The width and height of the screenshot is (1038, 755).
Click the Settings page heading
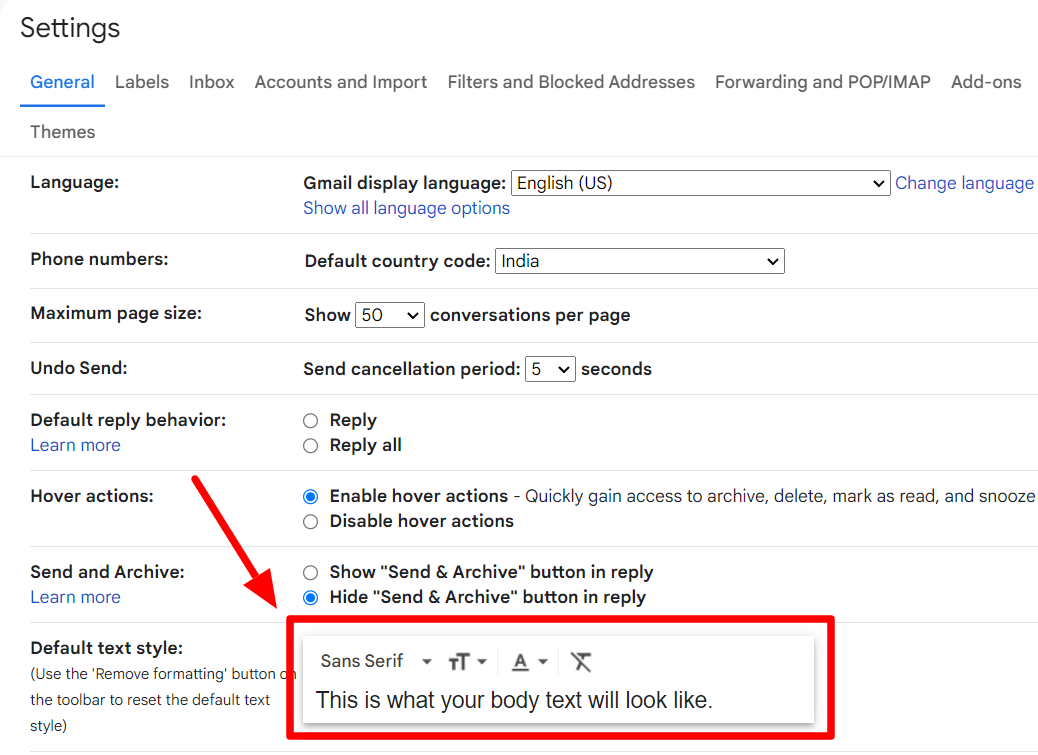tap(70, 28)
